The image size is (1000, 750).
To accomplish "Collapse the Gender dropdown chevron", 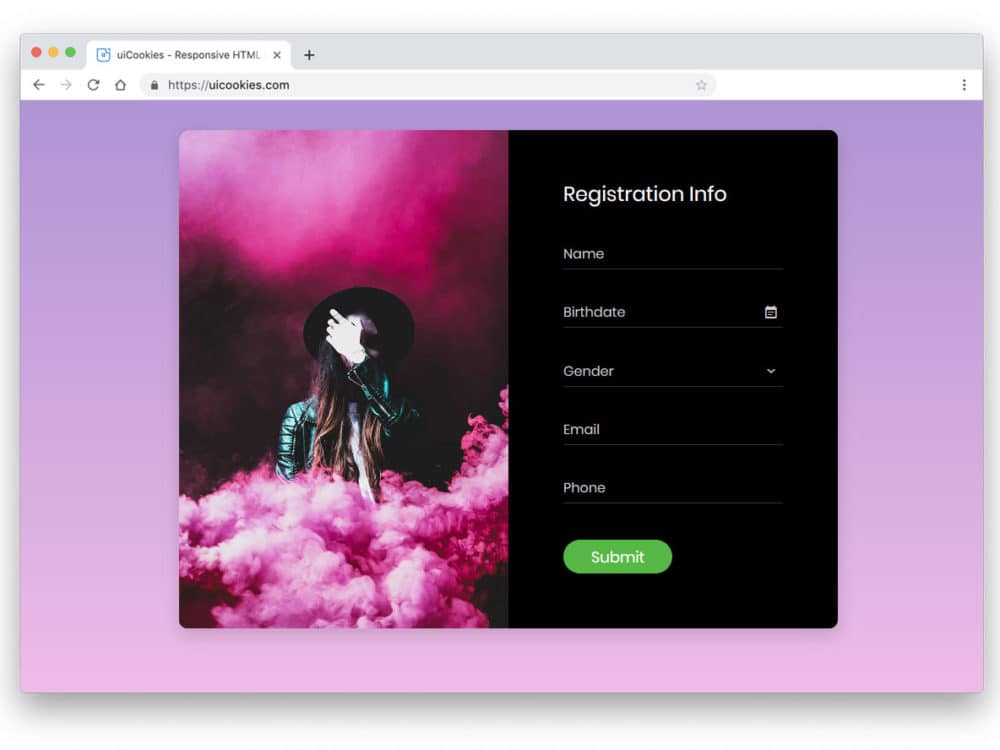I will click(770, 370).
